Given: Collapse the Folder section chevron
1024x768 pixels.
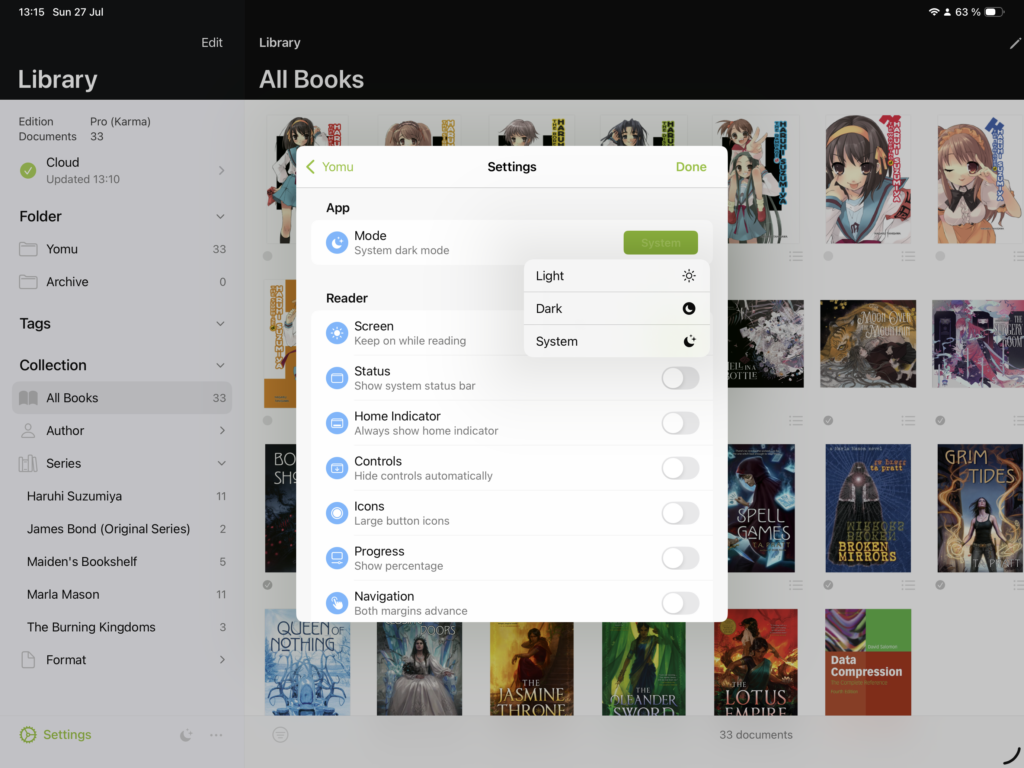Looking at the screenshot, I should point(221,217).
